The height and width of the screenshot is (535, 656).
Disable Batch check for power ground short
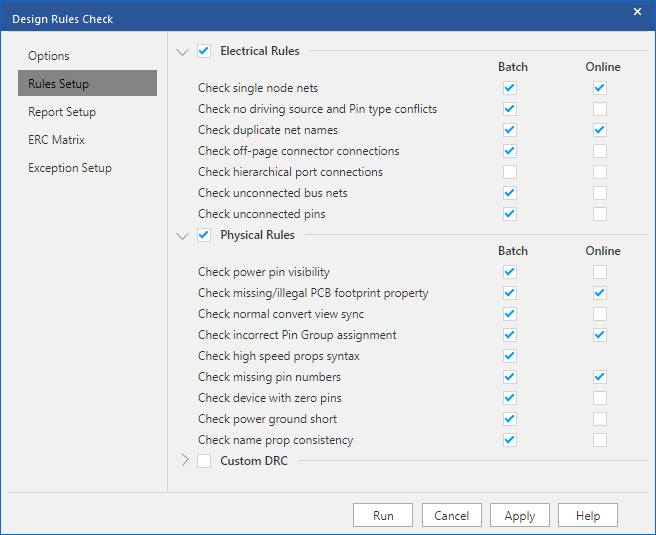(x=510, y=419)
